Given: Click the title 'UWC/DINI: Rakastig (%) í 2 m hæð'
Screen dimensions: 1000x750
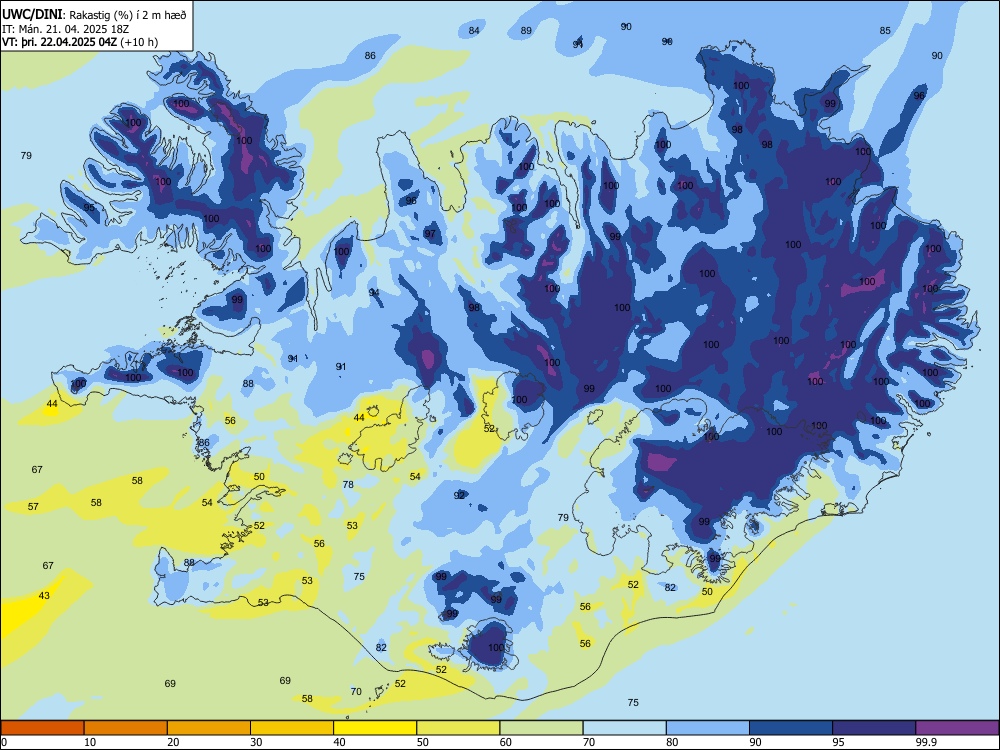Looking at the screenshot, I should pyautogui.click(x=94, y=15).
